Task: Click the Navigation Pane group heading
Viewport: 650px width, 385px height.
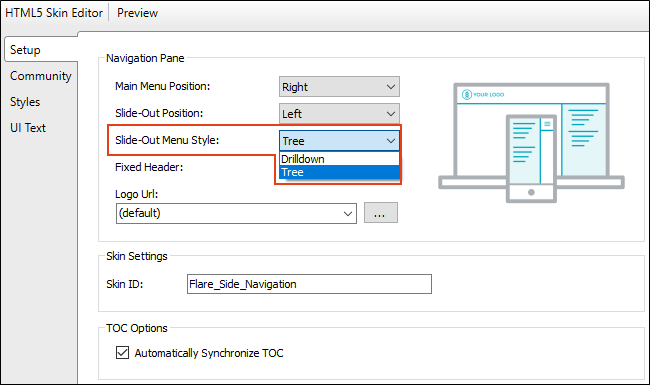Action: click(145, 58)
